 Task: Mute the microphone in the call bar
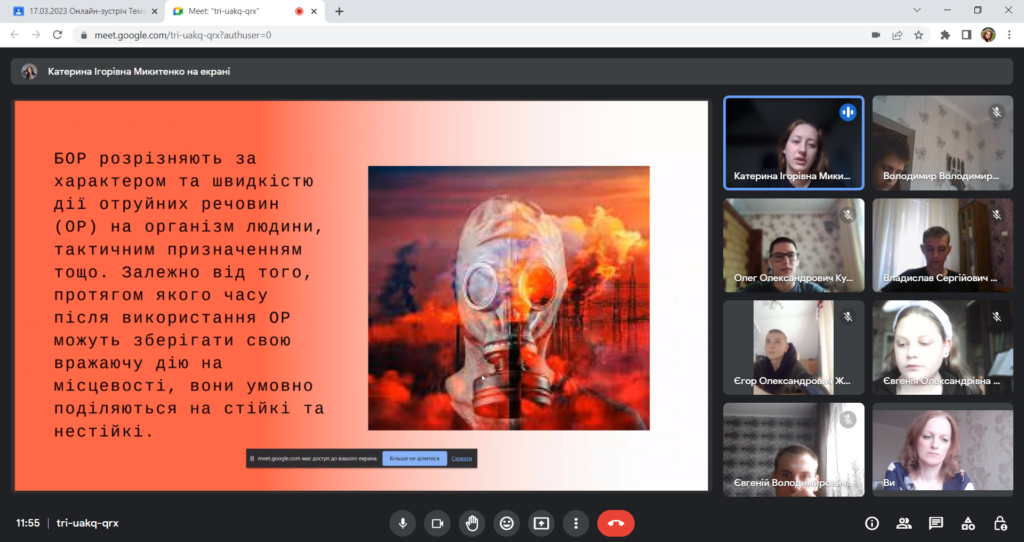click(403, 523)
